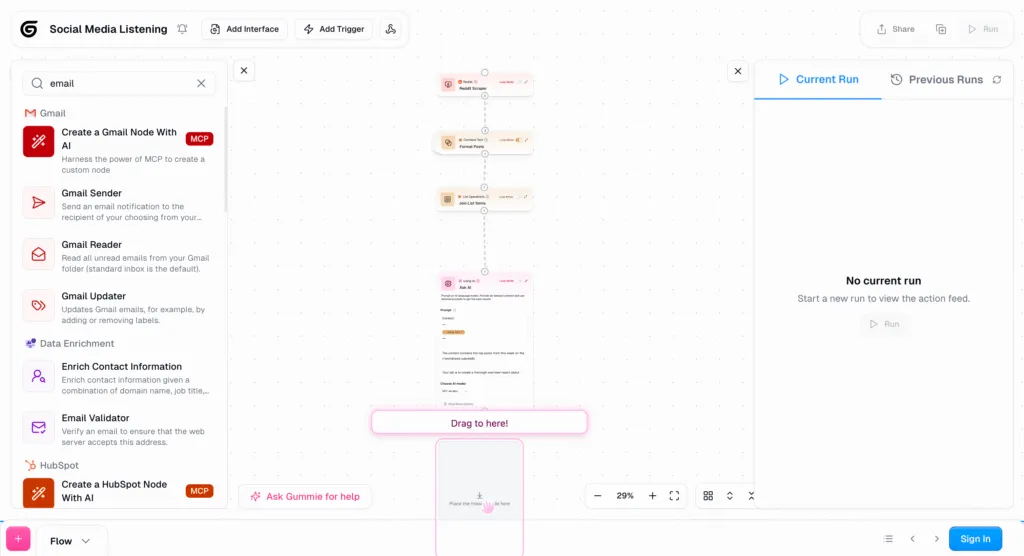Close the run panel
Viewport: 1024px width, 556px height.
738,71
